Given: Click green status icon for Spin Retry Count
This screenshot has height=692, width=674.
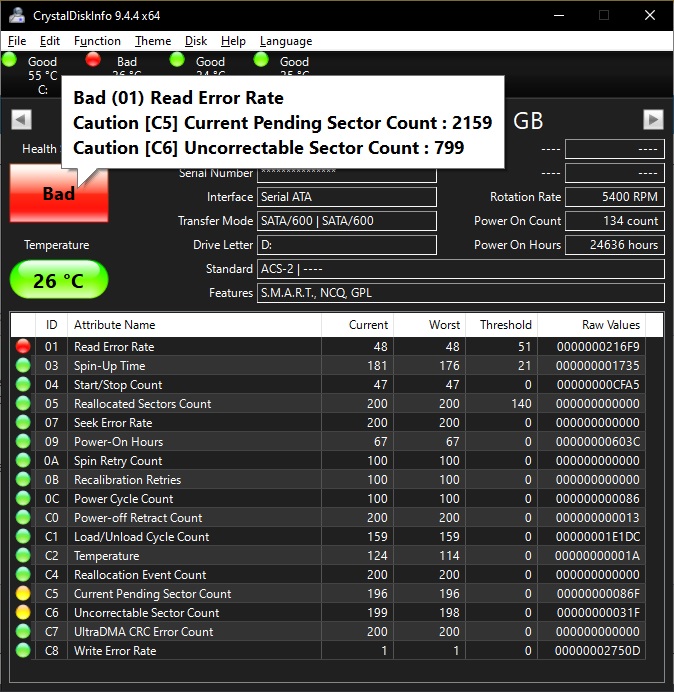Looking at the screenshot, I should click(23, 460).
